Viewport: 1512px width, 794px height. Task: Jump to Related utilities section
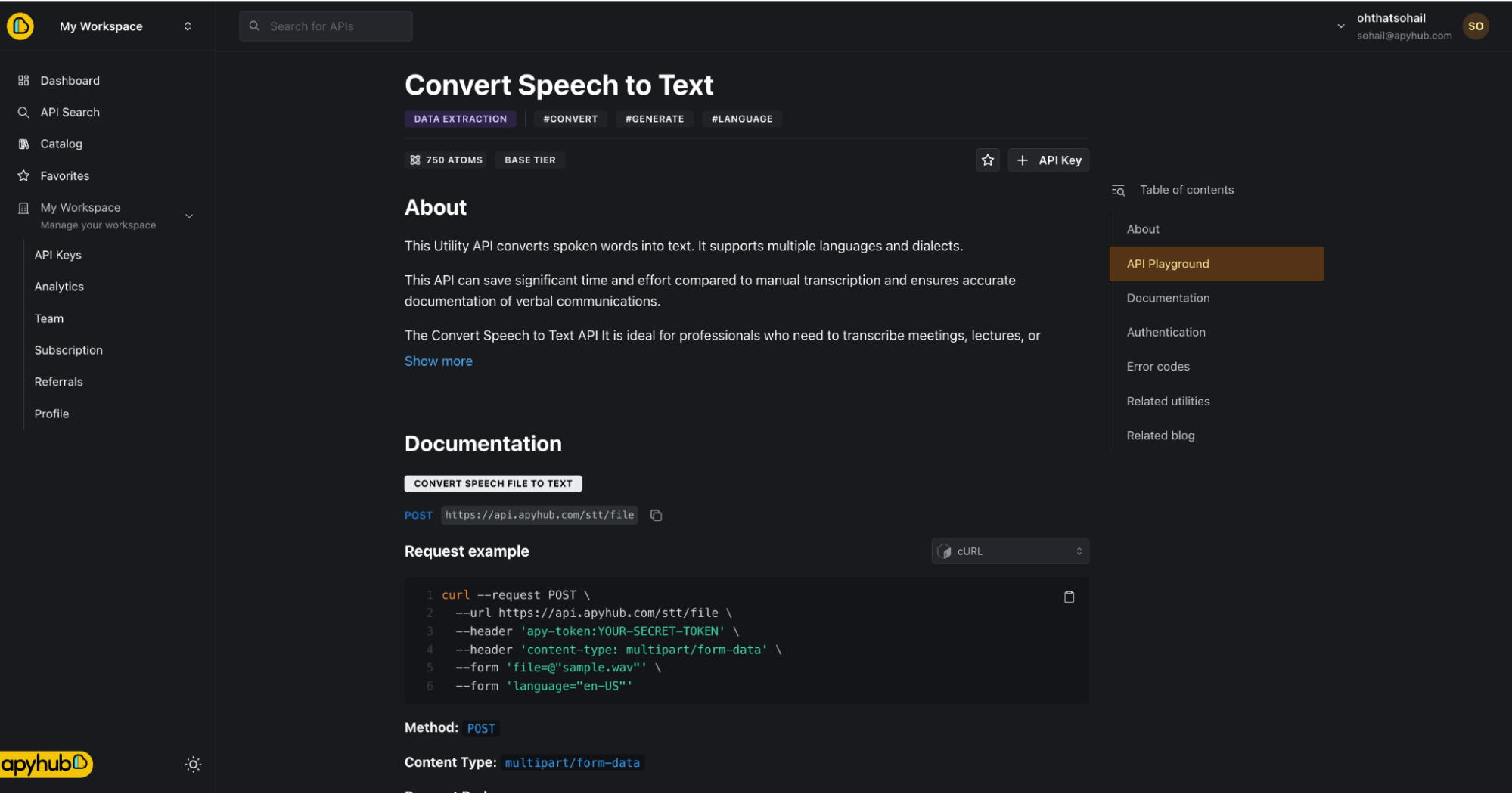pyautogui.click(x=1168, y=402)
